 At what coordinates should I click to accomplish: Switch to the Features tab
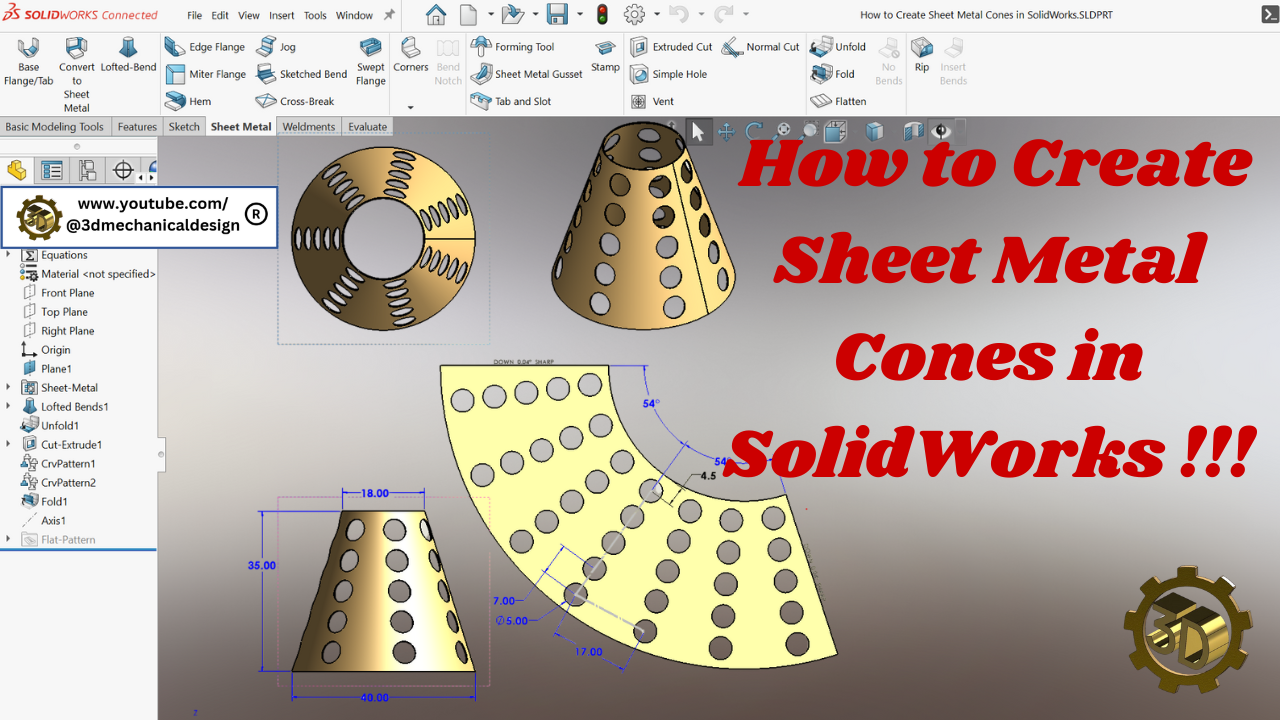pos(137,127)
